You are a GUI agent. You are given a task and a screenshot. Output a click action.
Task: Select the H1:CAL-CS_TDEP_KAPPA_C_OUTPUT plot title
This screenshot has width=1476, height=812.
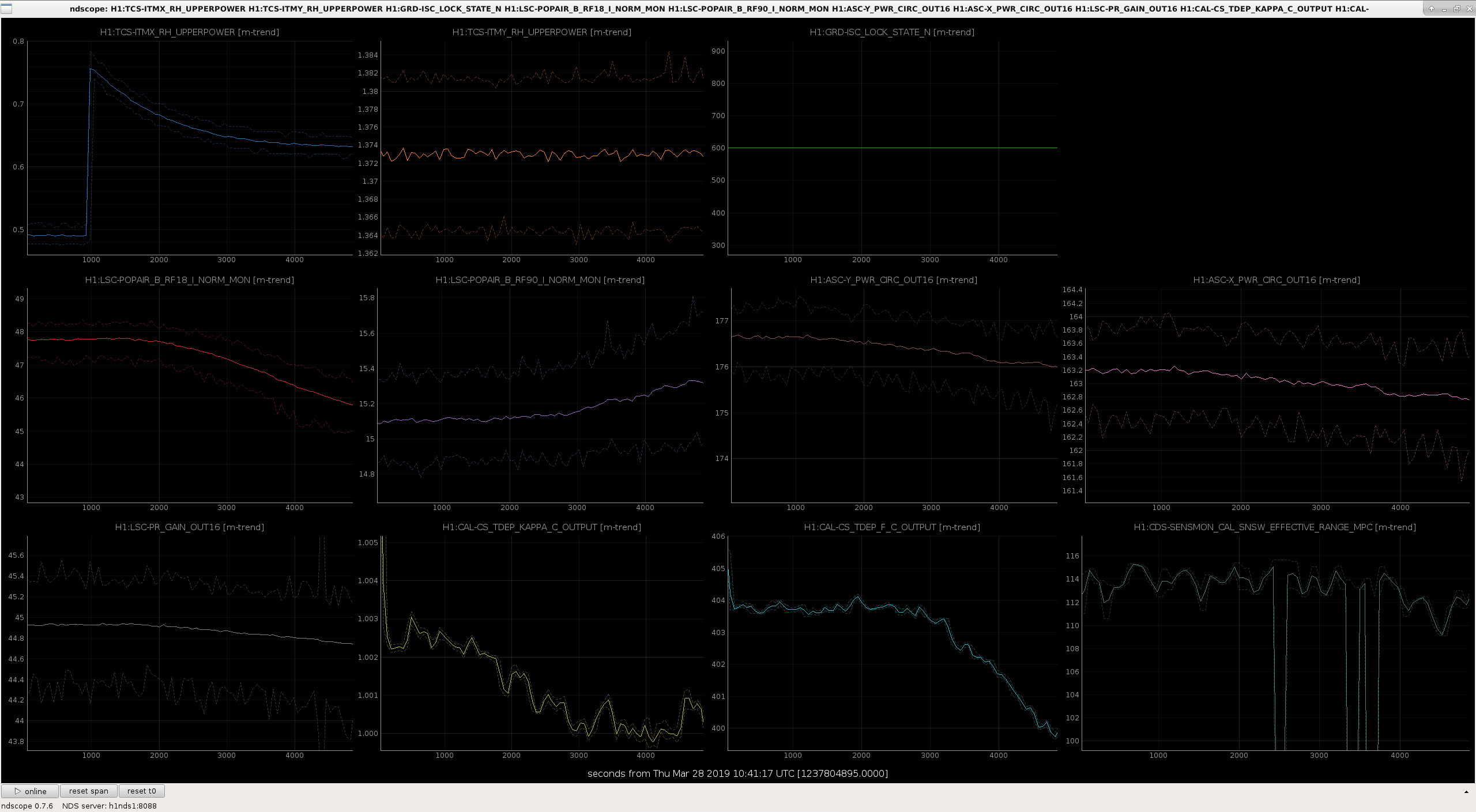click(542, 527)
